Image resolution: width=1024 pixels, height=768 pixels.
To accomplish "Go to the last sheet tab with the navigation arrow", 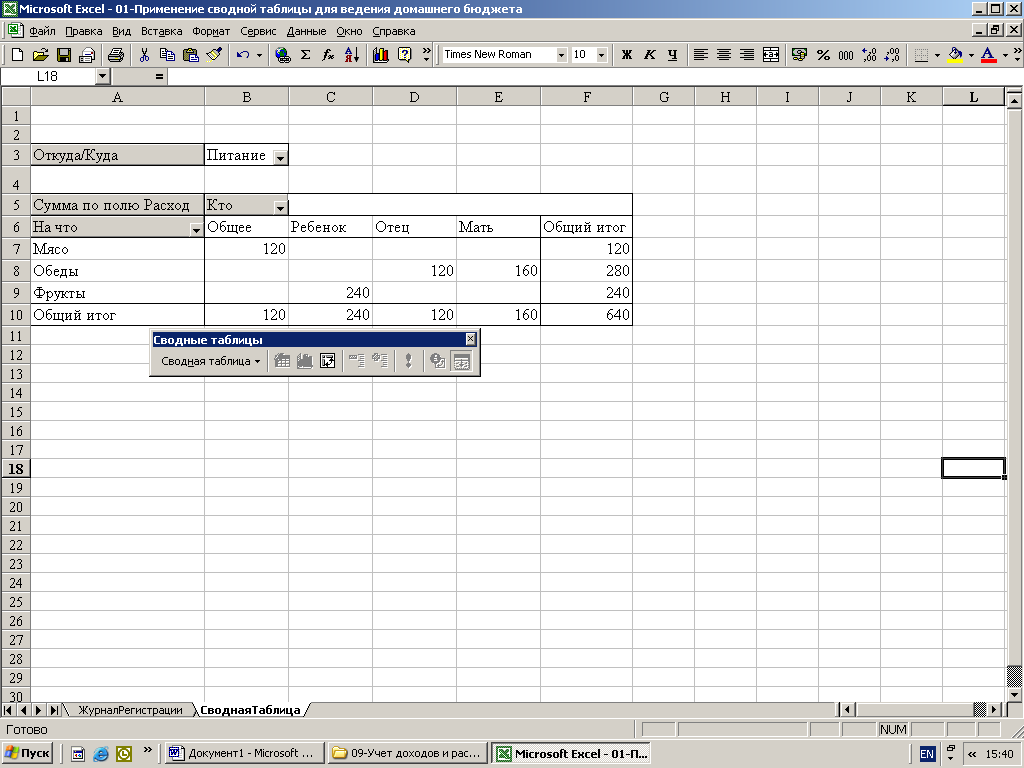I will [x=55, y=710].
